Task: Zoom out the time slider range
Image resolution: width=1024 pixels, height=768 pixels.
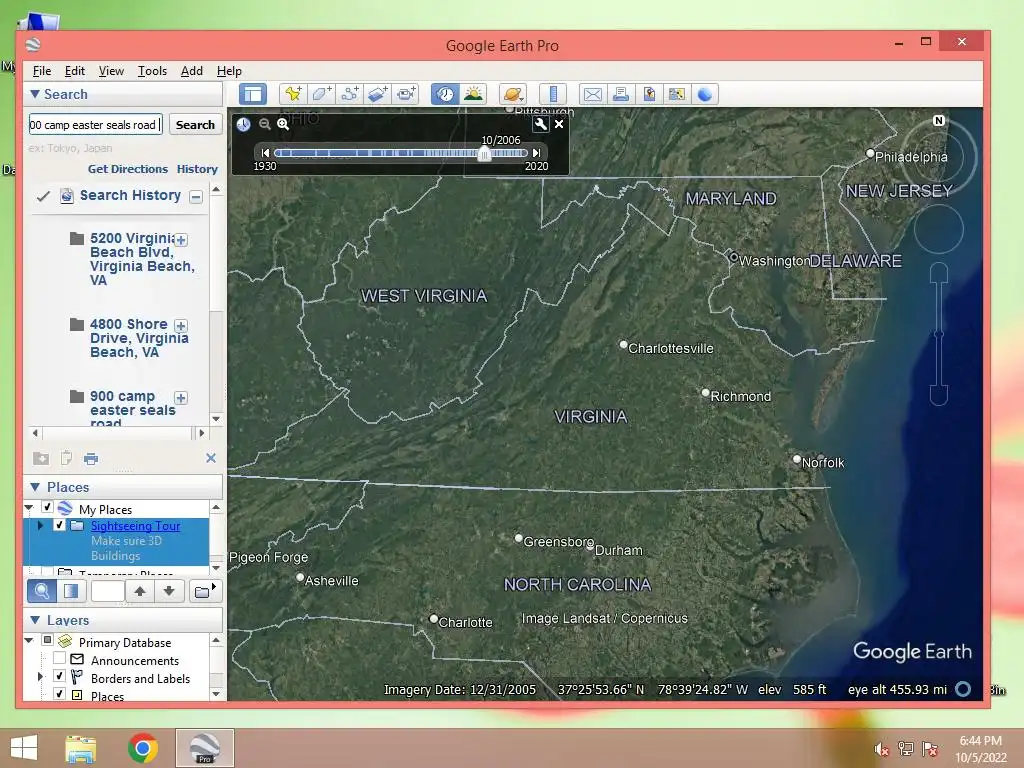Action: 264,124
